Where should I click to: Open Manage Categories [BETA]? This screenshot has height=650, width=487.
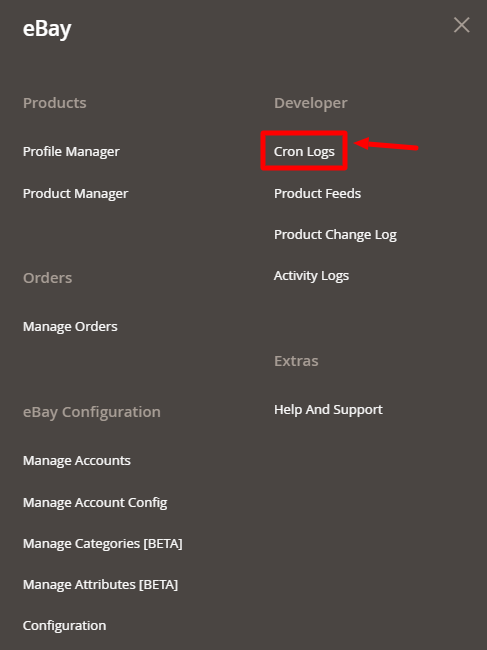pos(102,543)
